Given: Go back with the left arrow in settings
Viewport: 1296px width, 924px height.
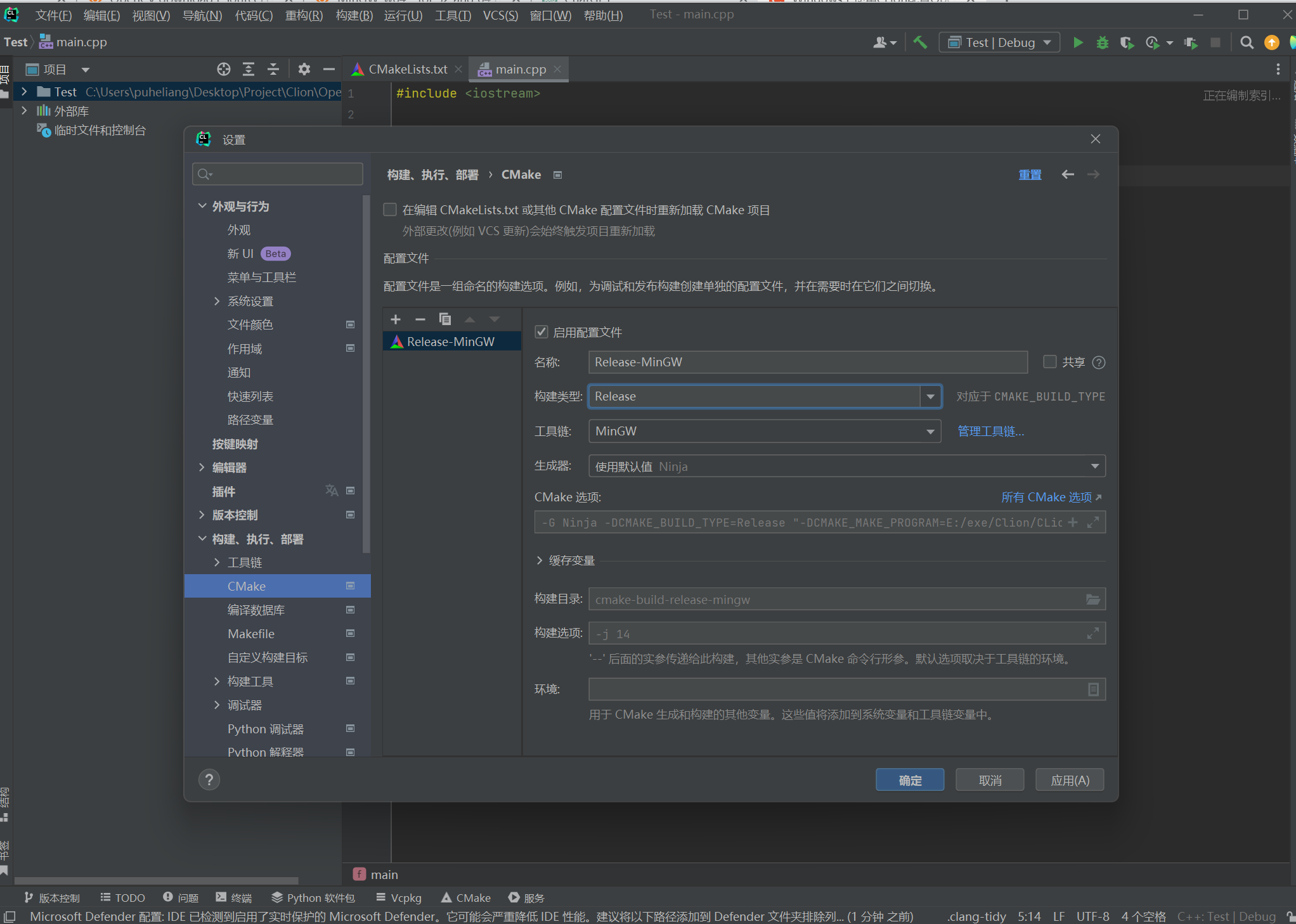Looking at the screenshot, I should coord(1068,174).
